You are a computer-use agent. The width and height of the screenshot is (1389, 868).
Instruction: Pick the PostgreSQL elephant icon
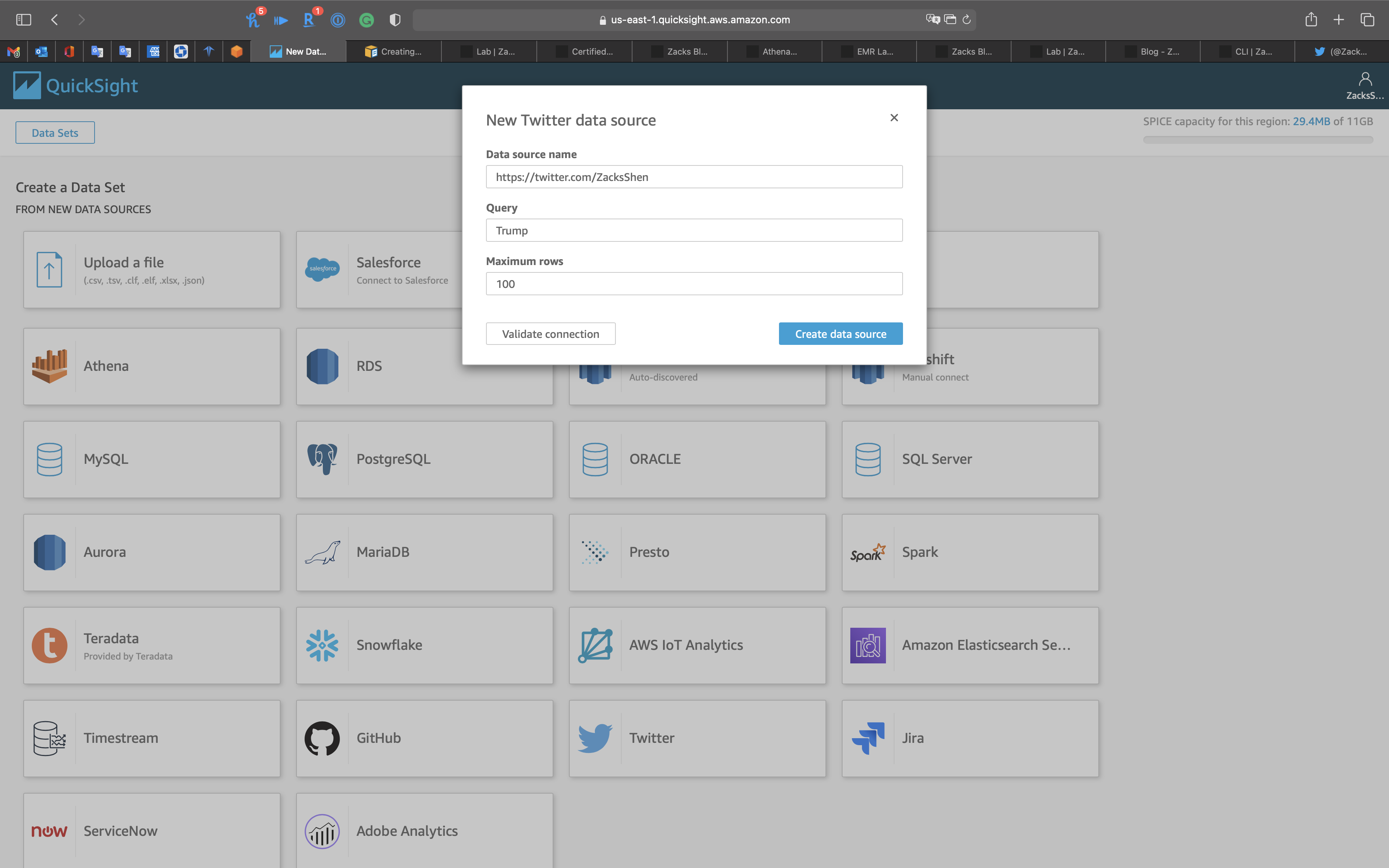coord(322,459)
